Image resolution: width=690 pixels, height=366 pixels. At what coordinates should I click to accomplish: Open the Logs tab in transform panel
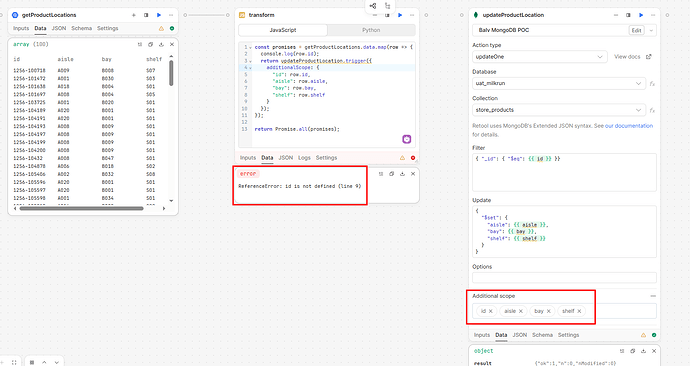304,157
